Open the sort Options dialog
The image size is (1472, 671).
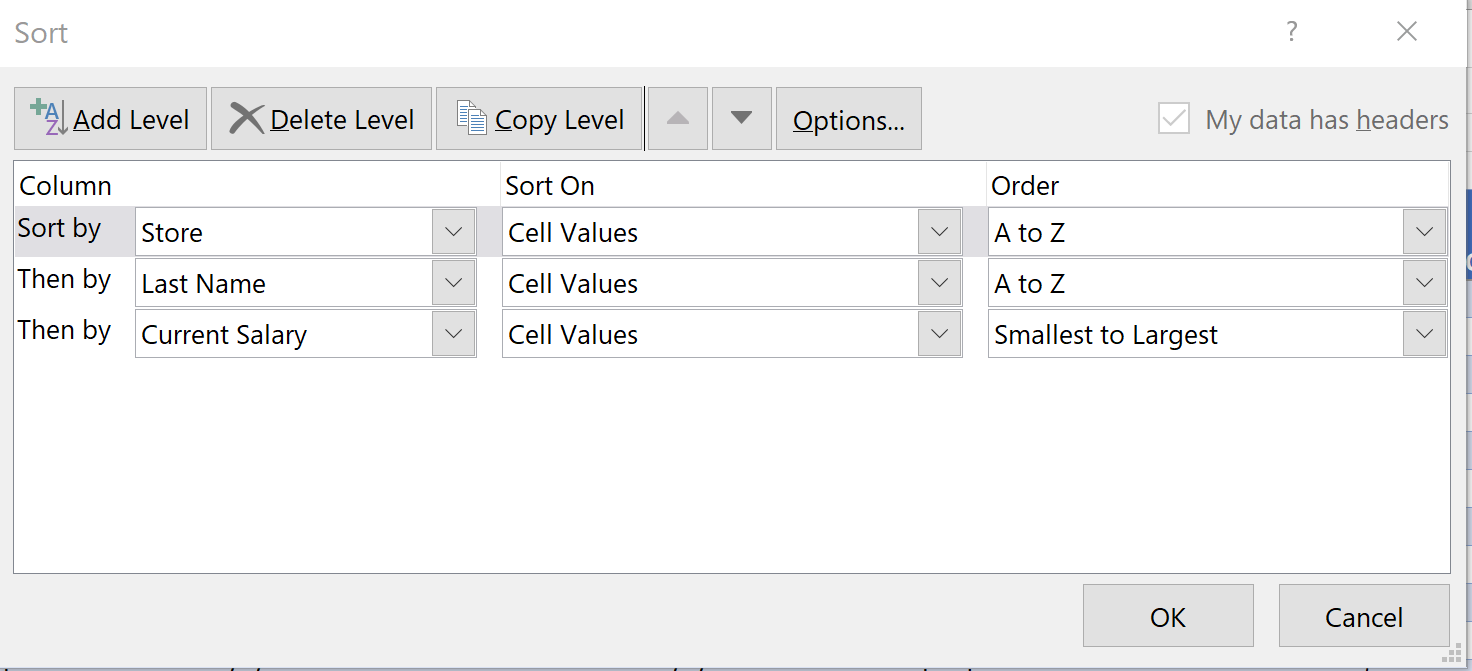point(848,119)
